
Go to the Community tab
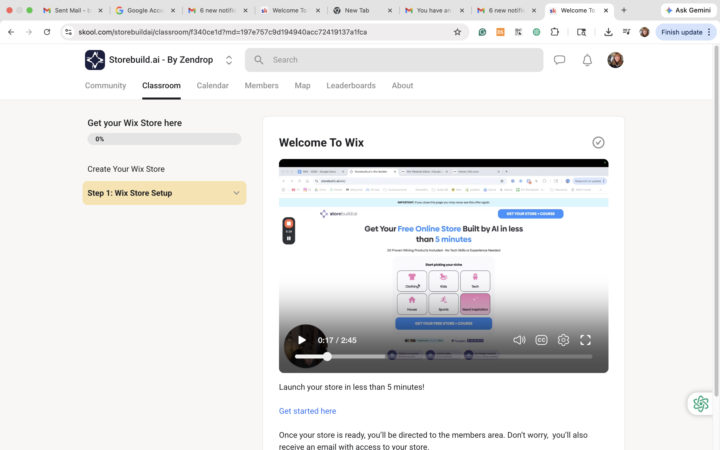[x=106, y=85]
